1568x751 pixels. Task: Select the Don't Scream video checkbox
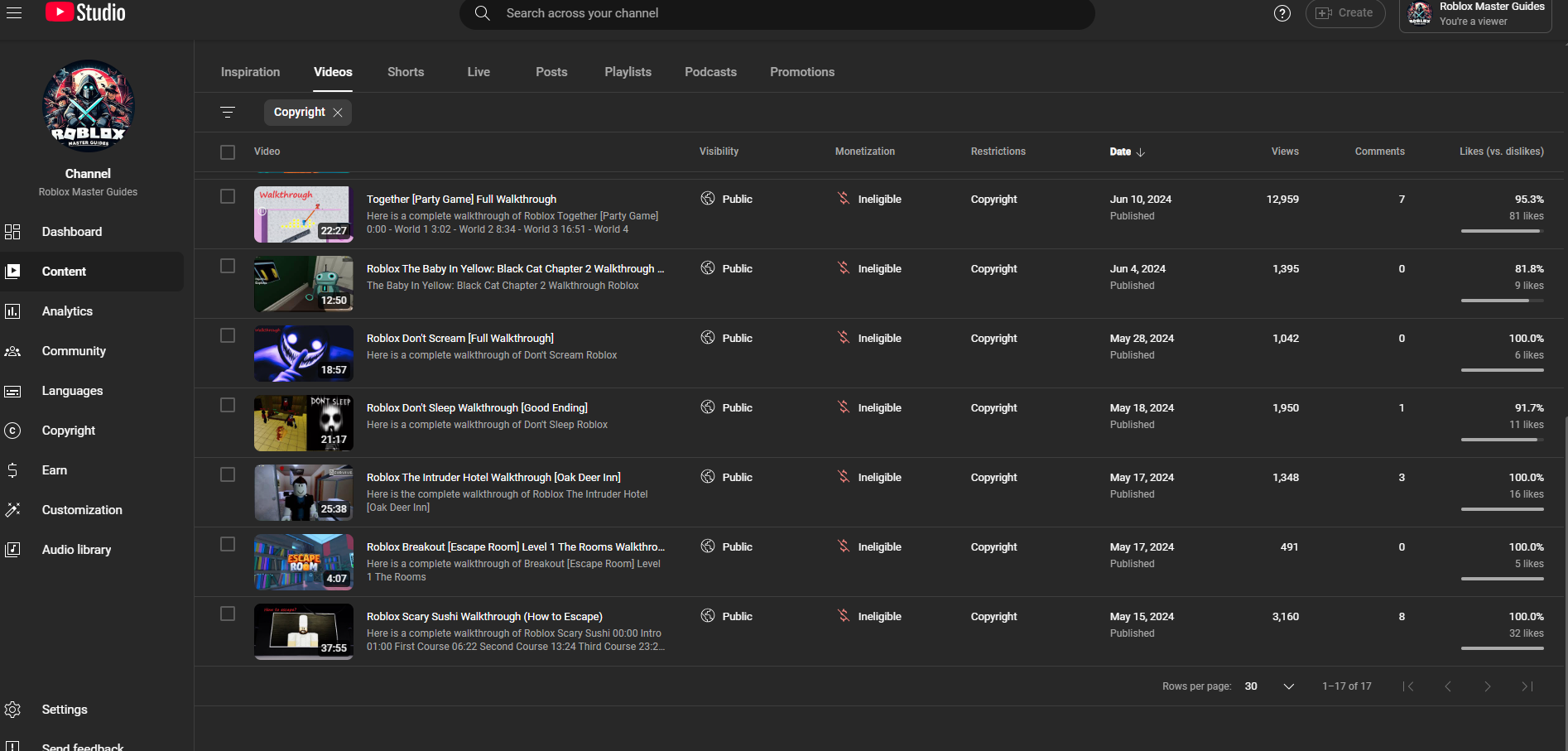tap(228, 335)
